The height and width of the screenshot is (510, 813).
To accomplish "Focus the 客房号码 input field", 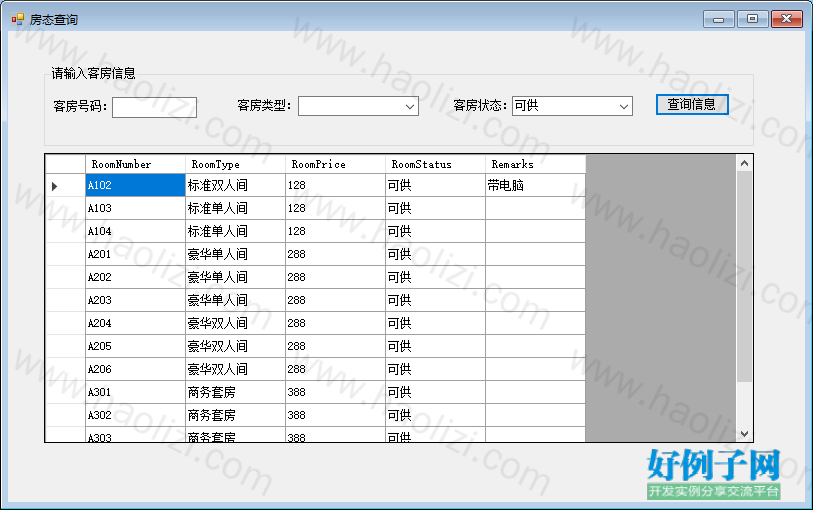I will (155, 107).
